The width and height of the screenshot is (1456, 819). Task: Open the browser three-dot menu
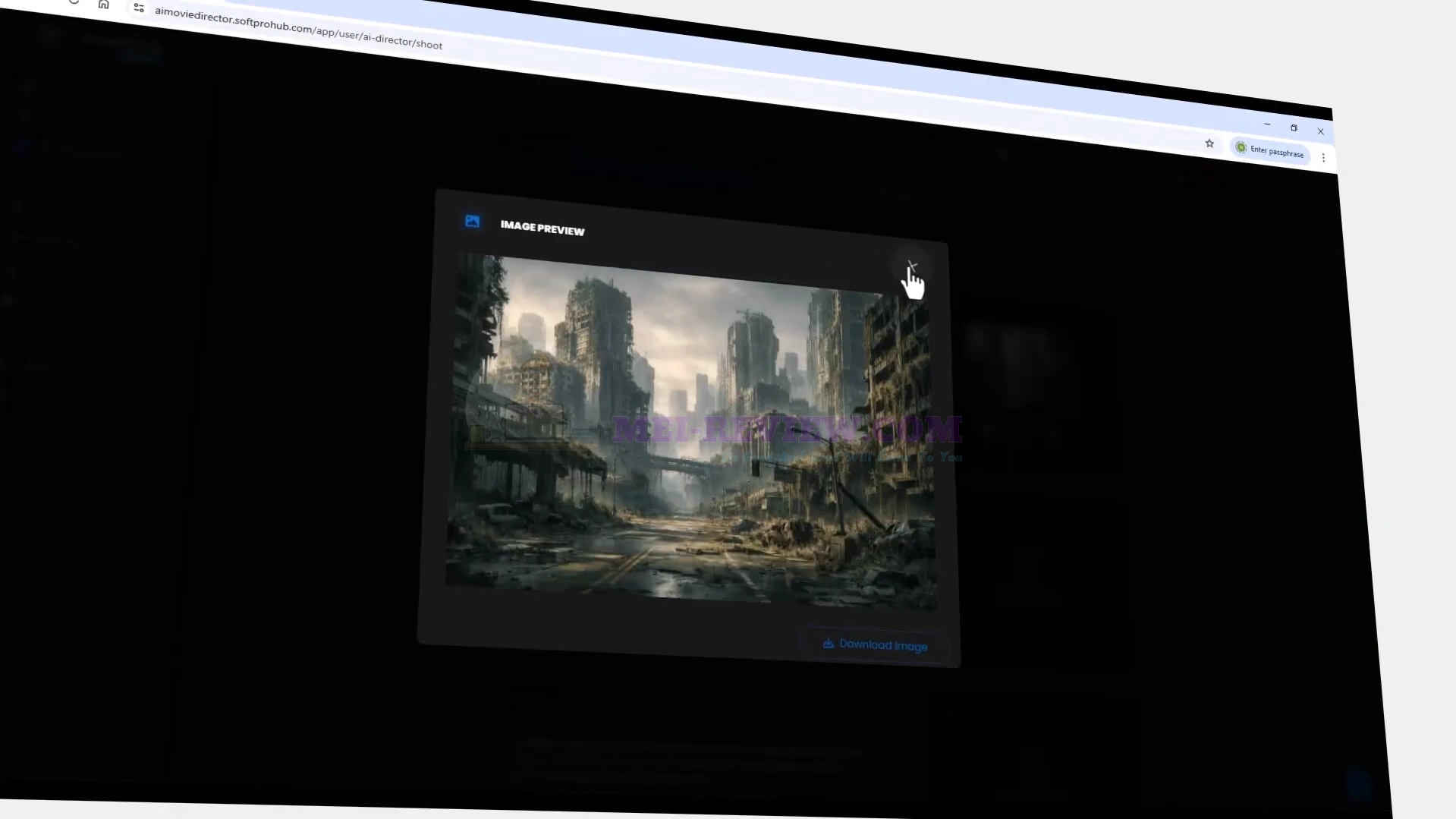pyautogui.click(x=1323, y=158)
